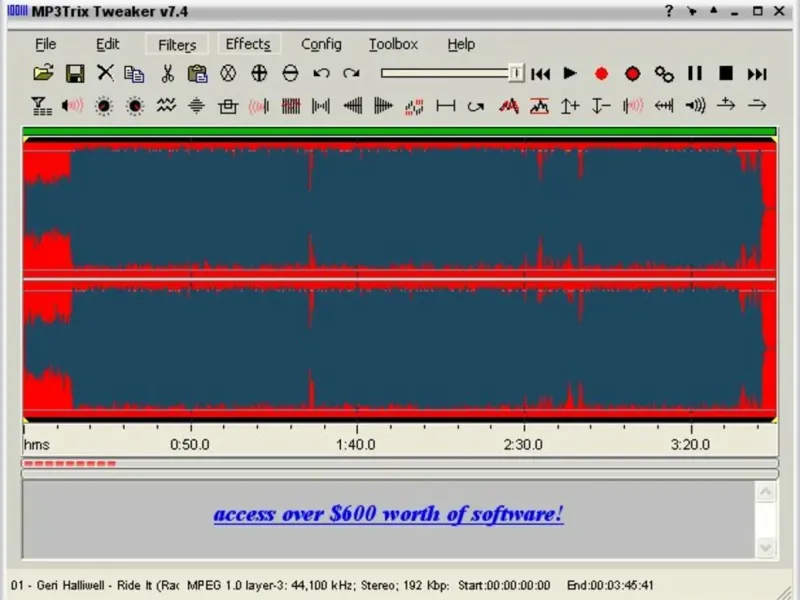Open the Toolbox menu
The image size is (800, 600).
(x=393, y=44)
